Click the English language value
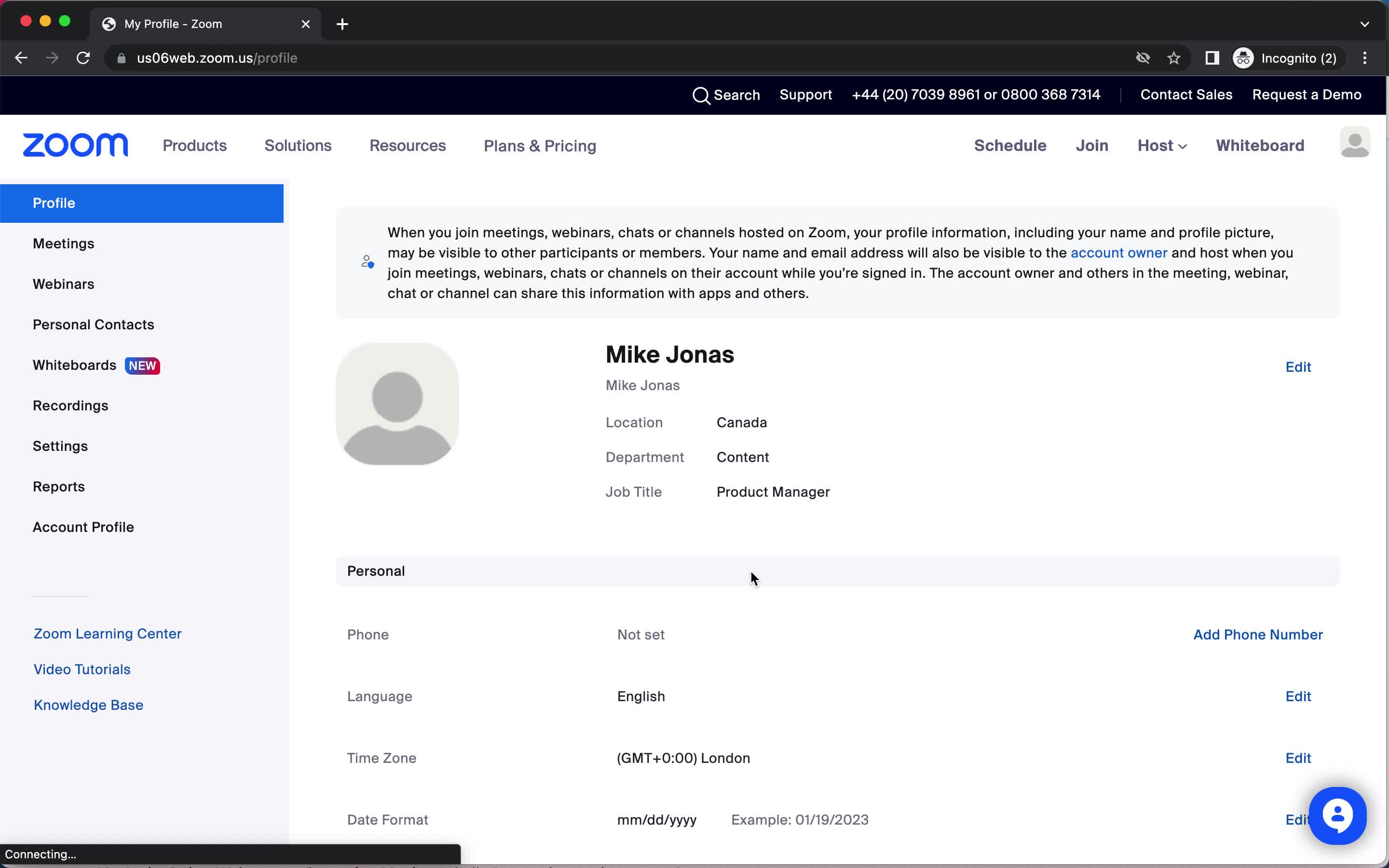Viewport: 1389px width, 868px height. [641, 696]
